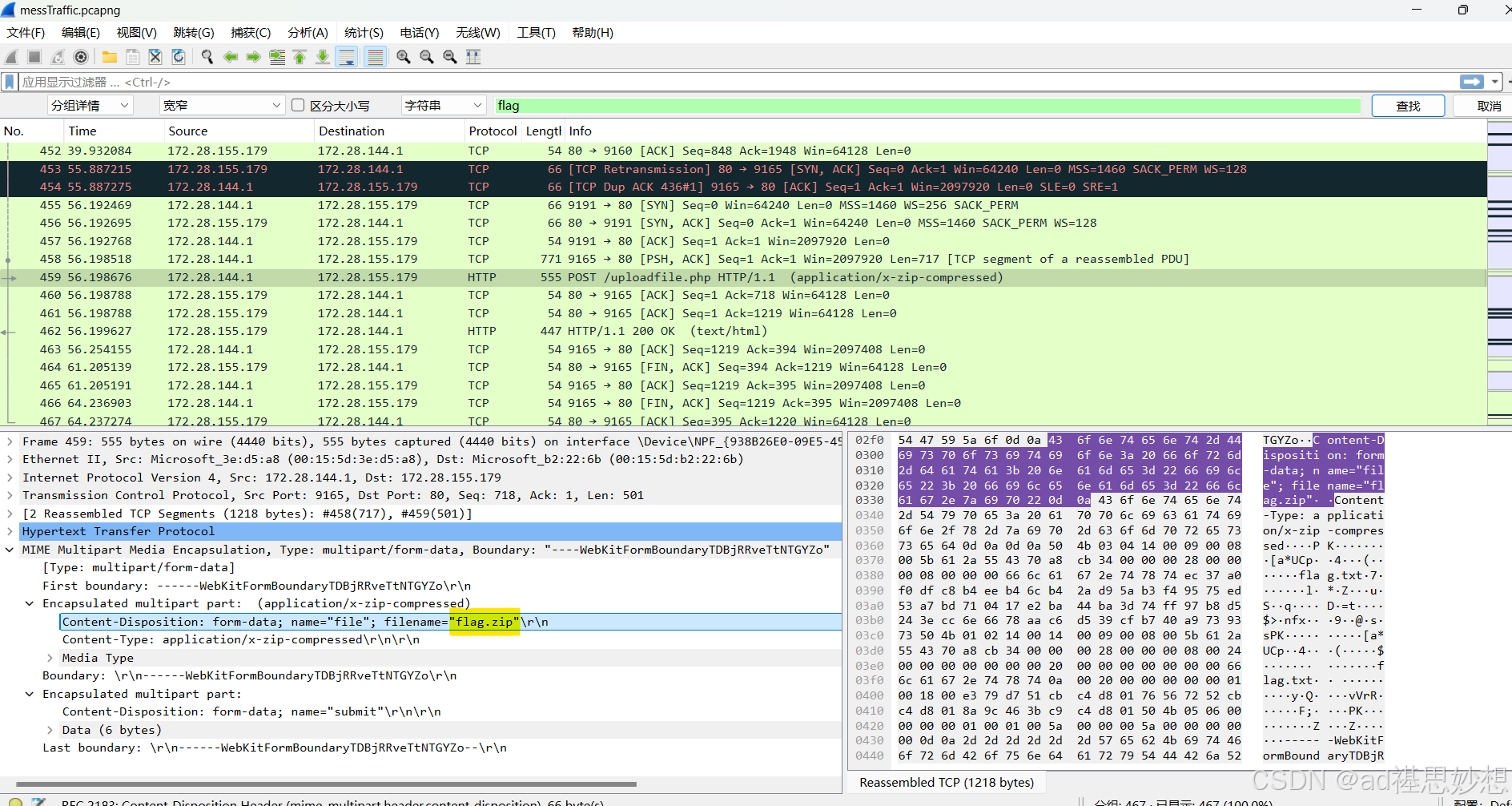Viewport: 1512px width, 806px height.
Task: Open a saved capture file
Action: pyautogui.click(x=109, y=56)
